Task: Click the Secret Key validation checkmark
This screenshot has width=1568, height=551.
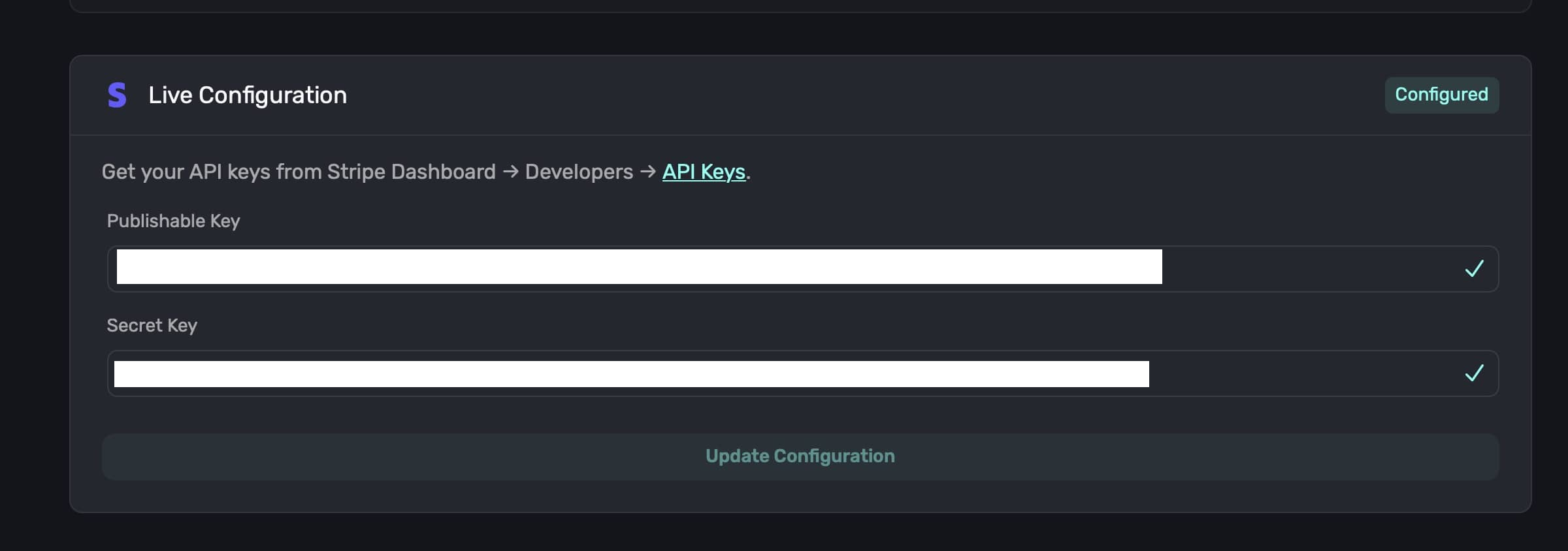Action: [1474, 373]
